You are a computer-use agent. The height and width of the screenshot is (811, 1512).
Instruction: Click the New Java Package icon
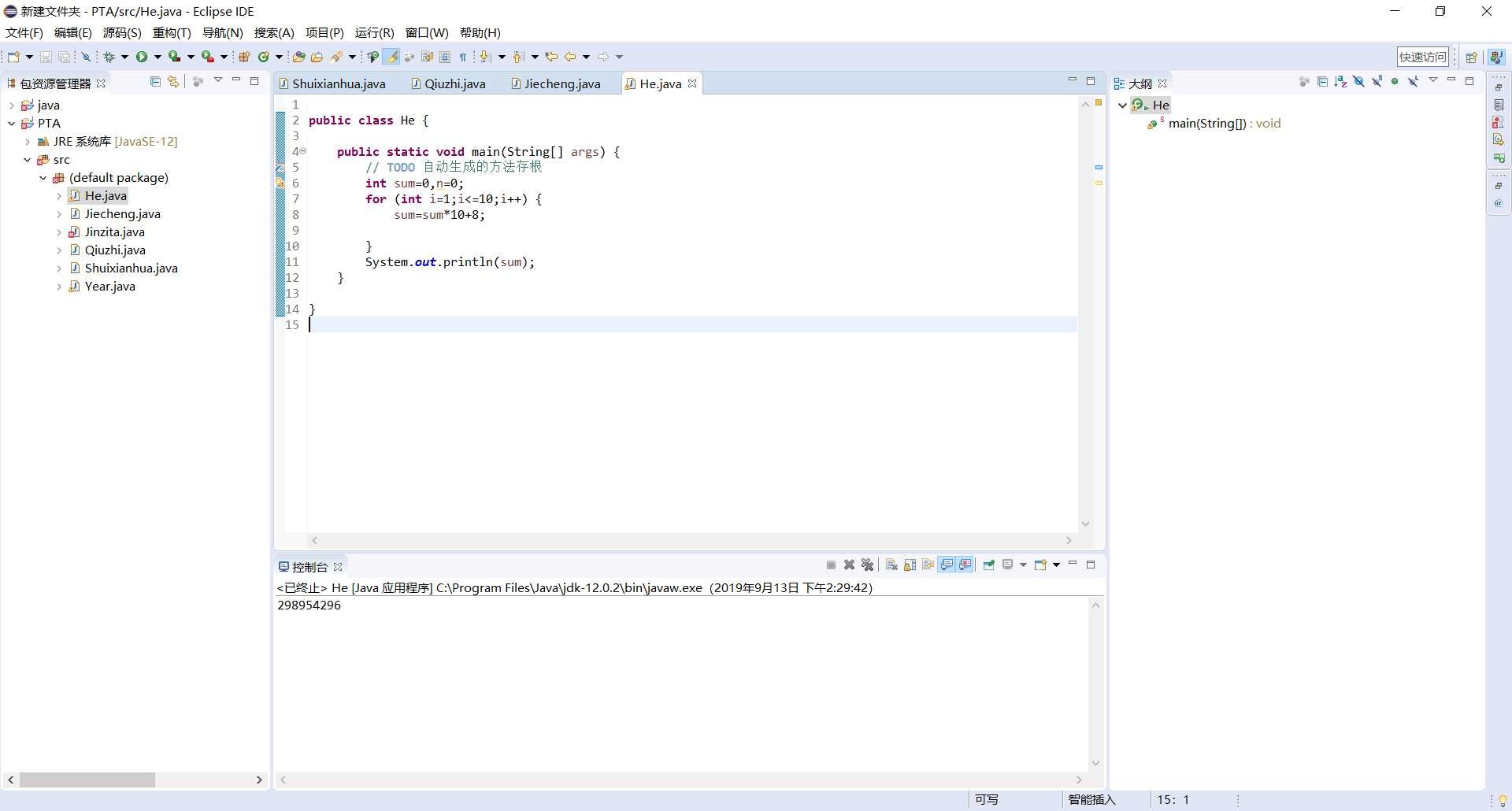coord(244,57)
